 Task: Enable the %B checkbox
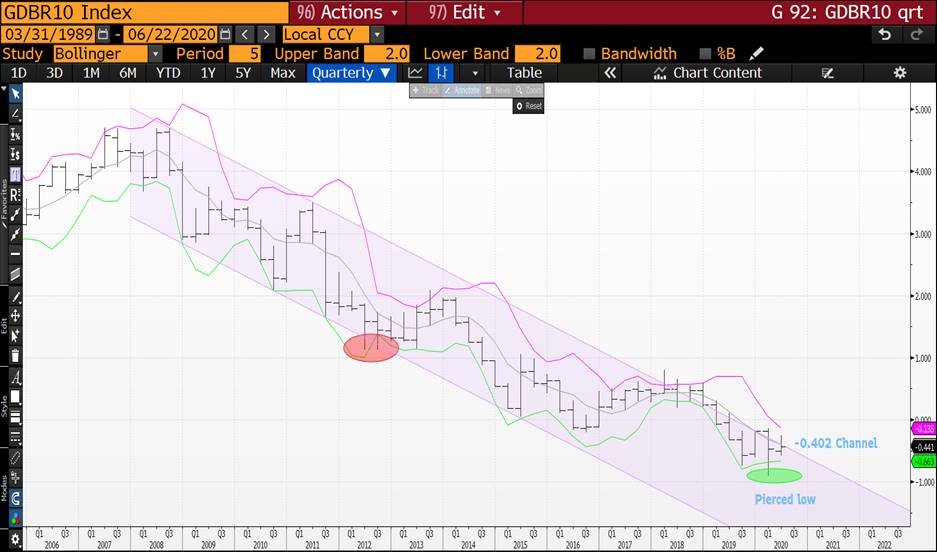[x=706, y=54]
